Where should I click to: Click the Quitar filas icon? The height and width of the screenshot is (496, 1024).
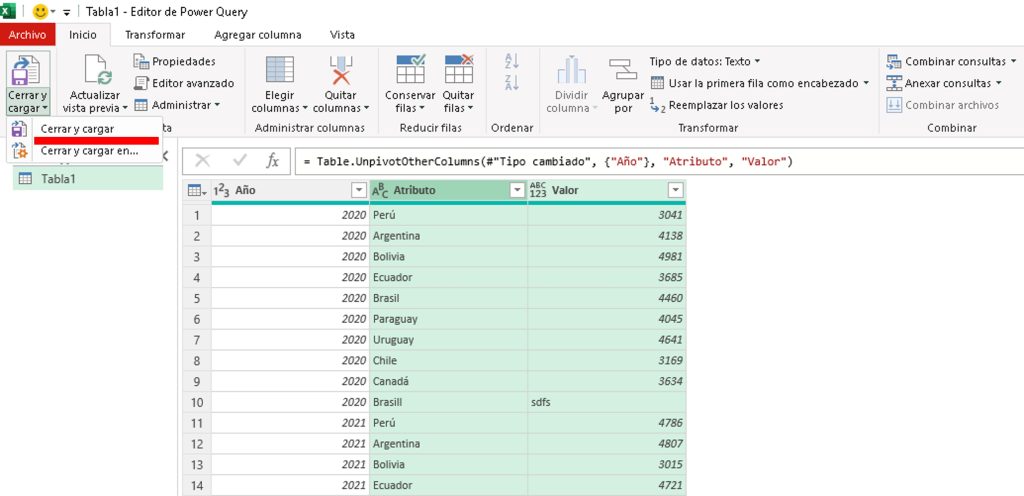(458, 69)
